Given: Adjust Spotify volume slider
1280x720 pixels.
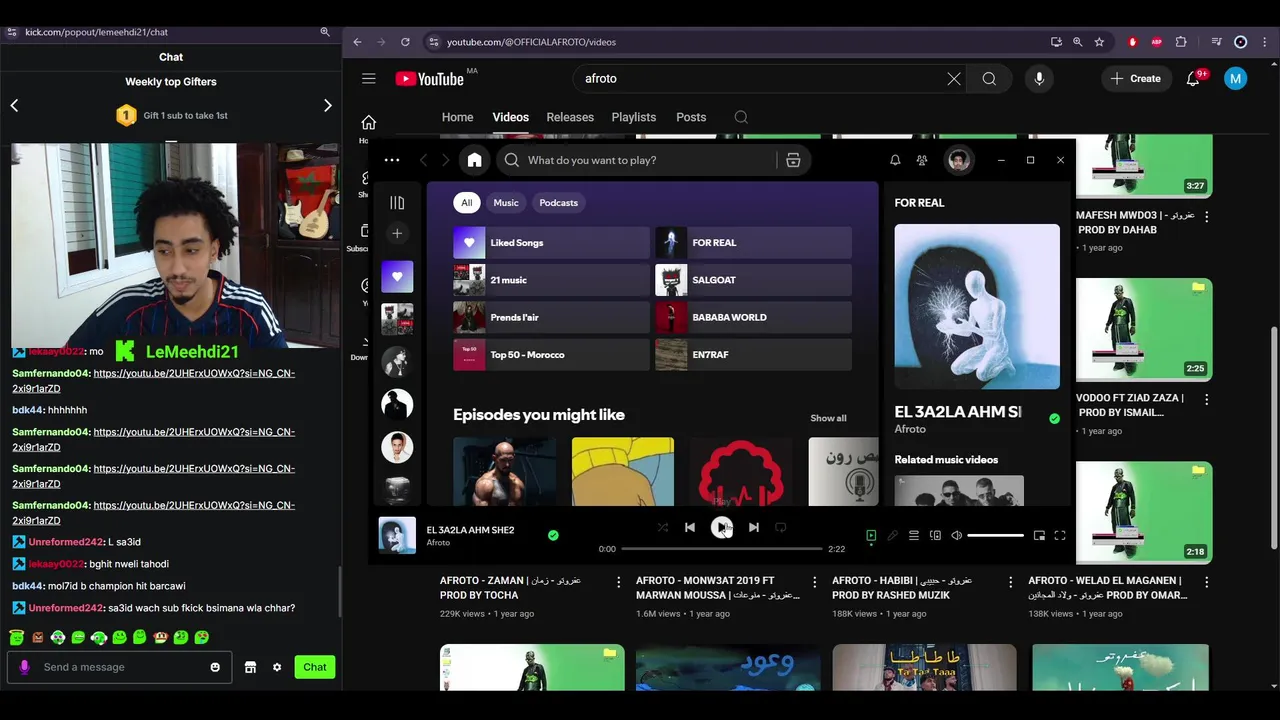Looking at the screenshot, I should coord(996,536).
